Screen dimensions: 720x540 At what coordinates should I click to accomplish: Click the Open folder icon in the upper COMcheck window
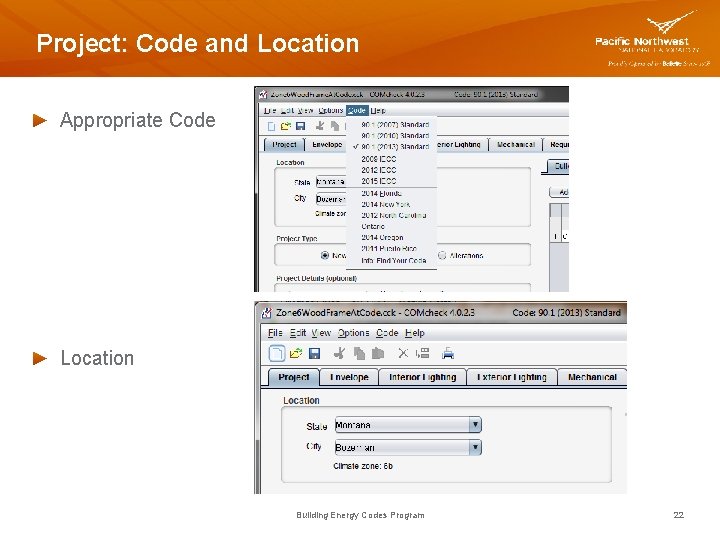coord(286,126)
